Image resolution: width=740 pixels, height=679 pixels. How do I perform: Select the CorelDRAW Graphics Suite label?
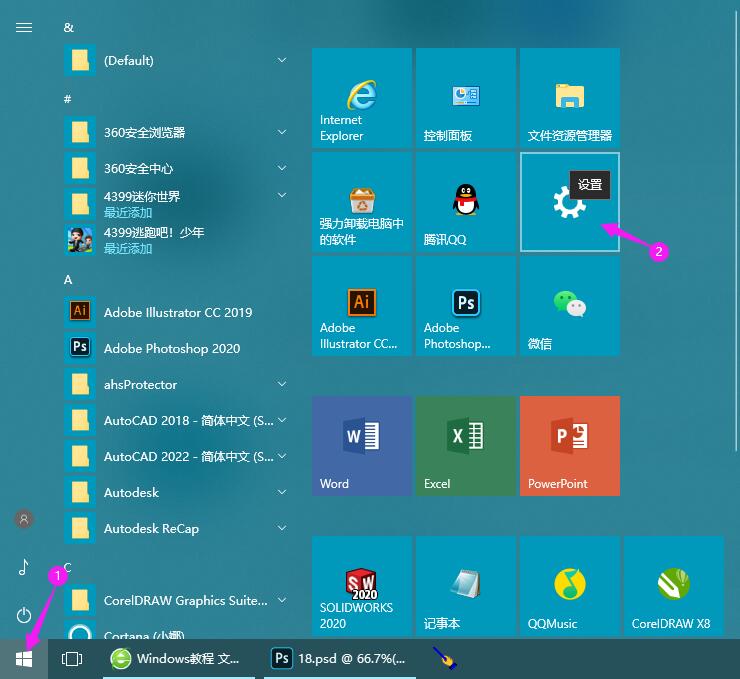pyautogui.click(x=185, y=601)
